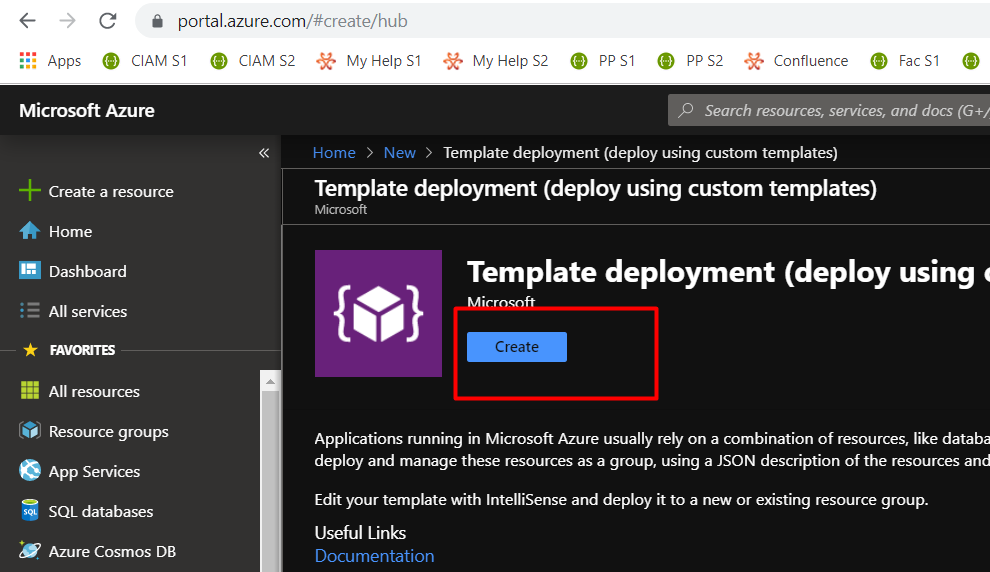
Task: Go to Home breadcrumb link
Action: pyautogui.click(x=334, y=153)
